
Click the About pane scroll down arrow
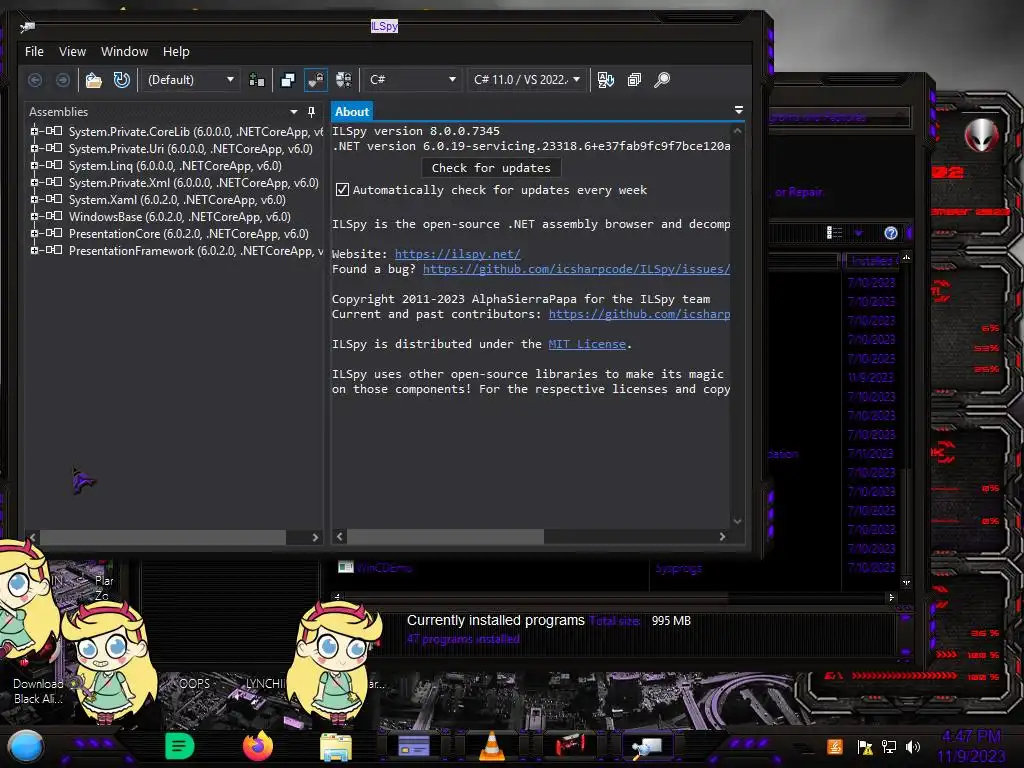[x=737, y=521]
